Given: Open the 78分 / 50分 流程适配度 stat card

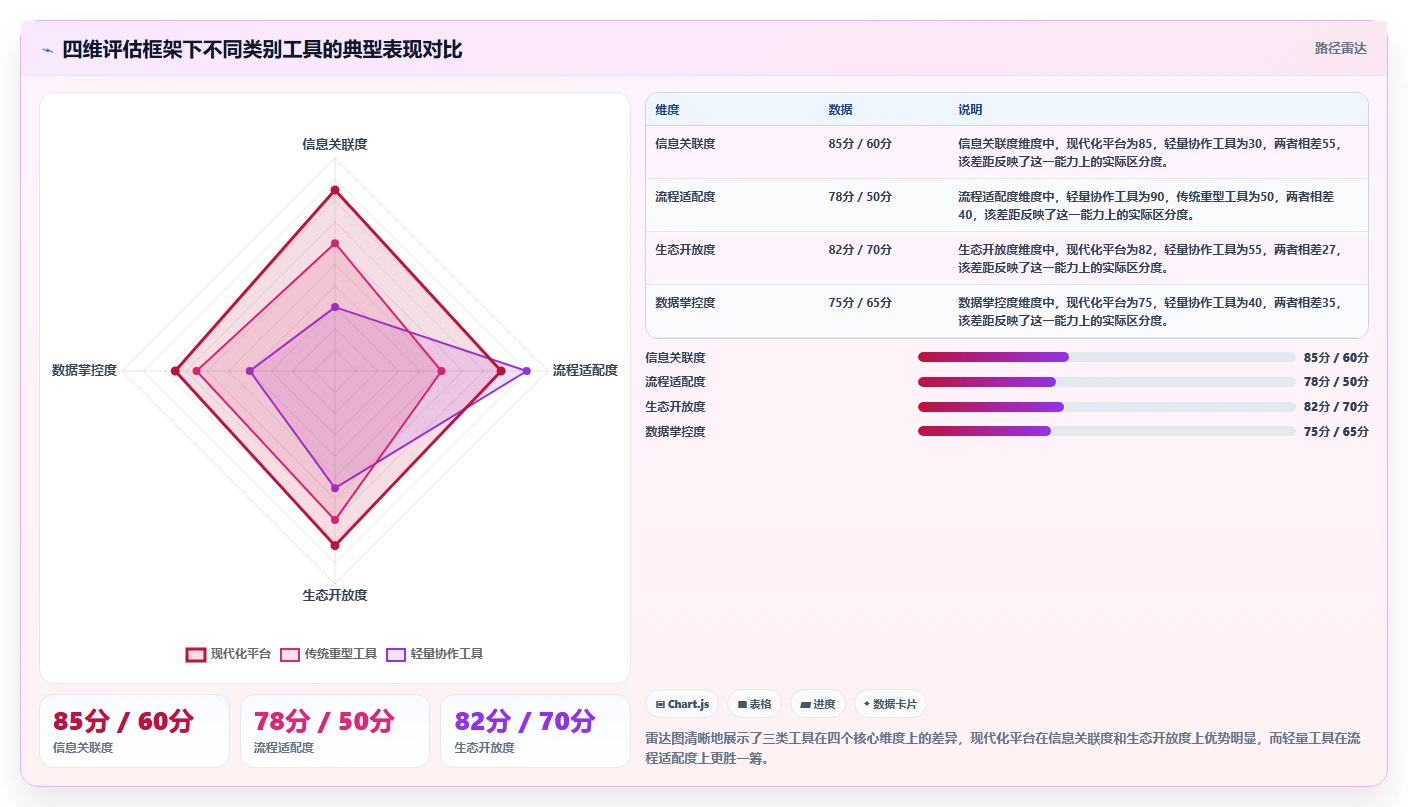Looking at the screenshot, I should tap(335, 731).
